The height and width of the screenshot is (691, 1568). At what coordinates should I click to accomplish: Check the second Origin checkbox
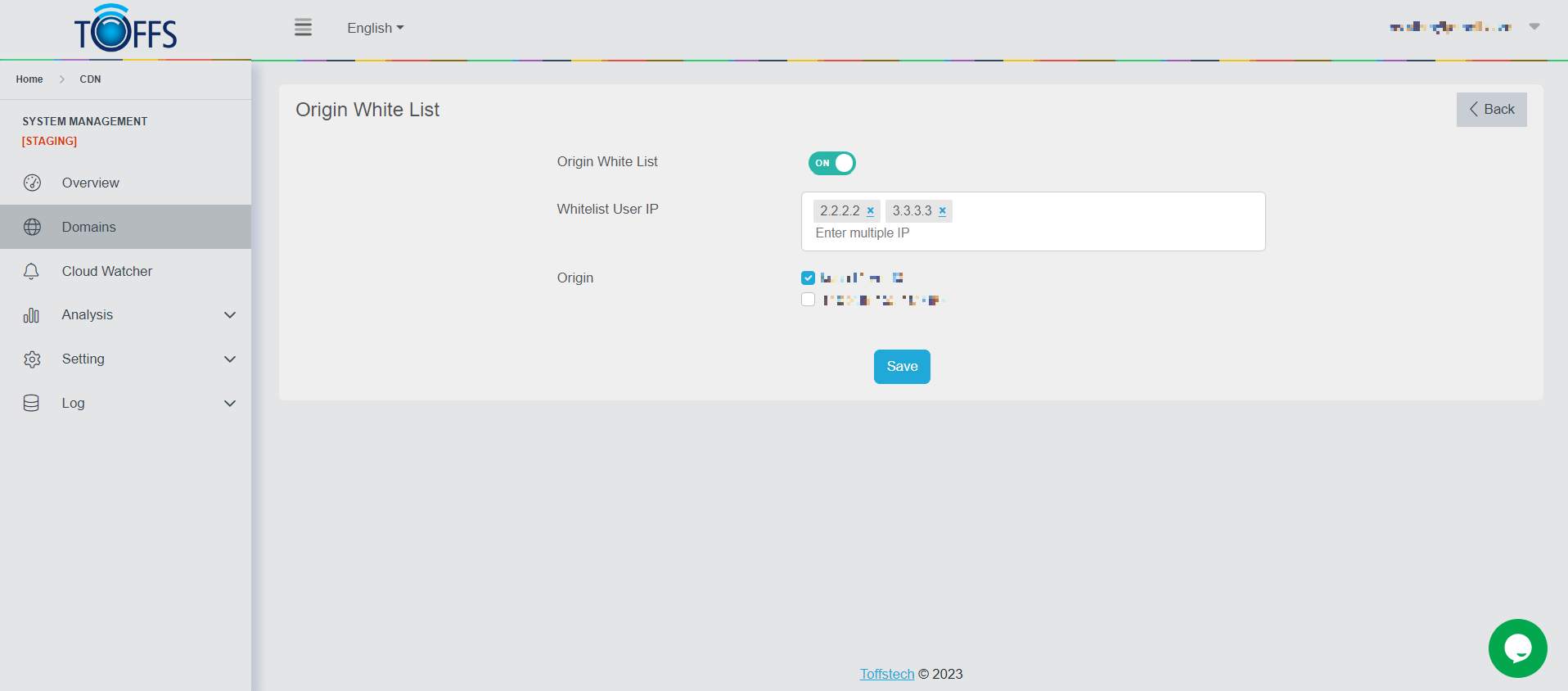[x=808, y=300]
